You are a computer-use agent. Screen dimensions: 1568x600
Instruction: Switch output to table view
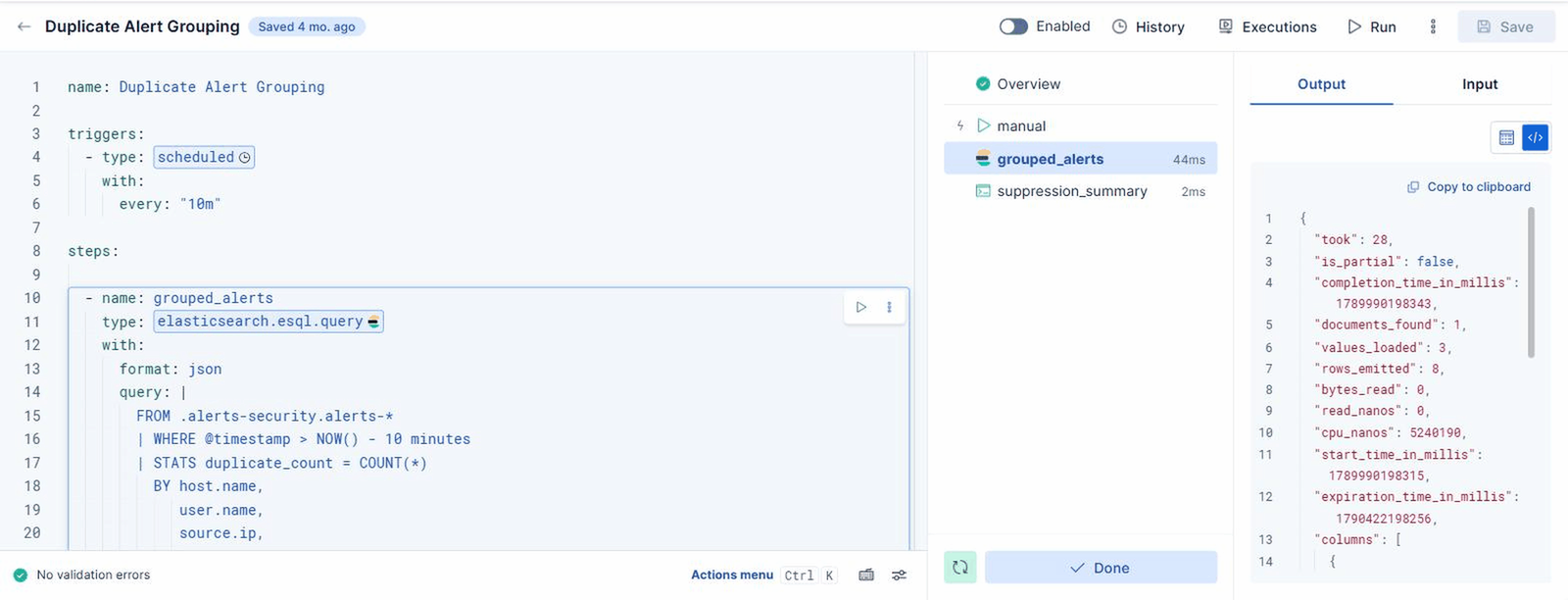(x=1506, y=138)
